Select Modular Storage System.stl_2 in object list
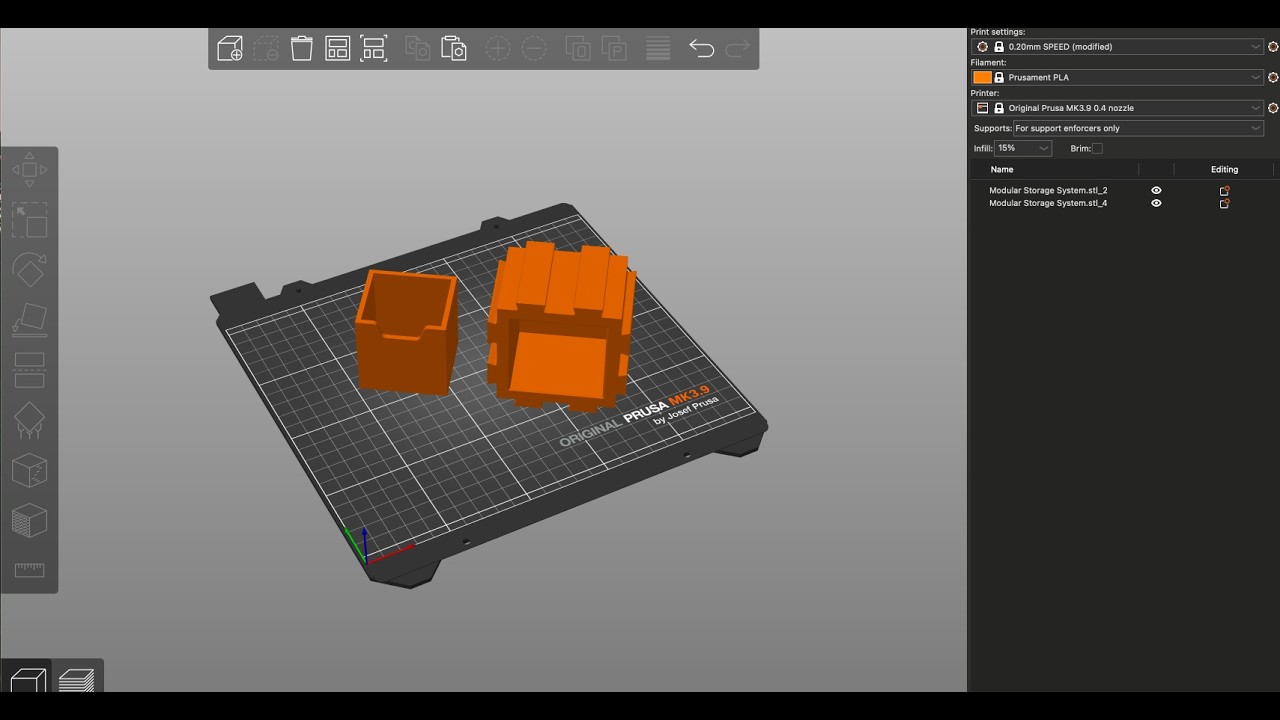The width and height of the screenshot is (1280, 720). 1048,190
